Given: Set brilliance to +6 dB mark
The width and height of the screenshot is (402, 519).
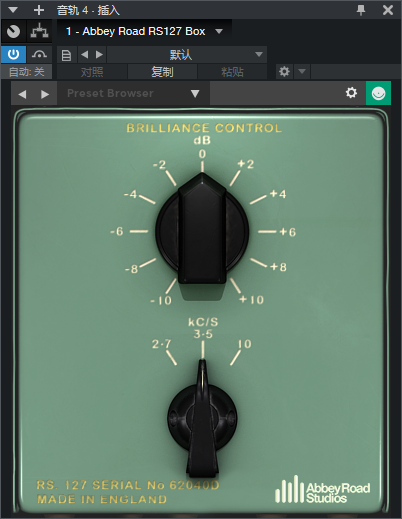Looking at the screenshot, I should point(287,232).
